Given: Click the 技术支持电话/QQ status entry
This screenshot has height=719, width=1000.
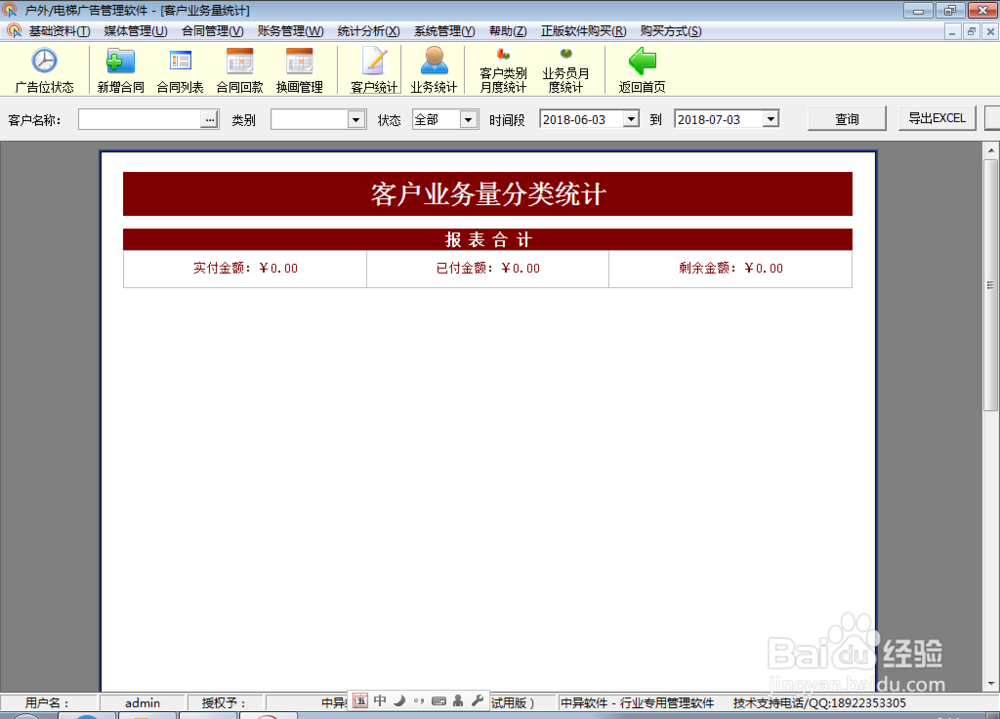Looking at the screenshot, I should pos(819,703).
